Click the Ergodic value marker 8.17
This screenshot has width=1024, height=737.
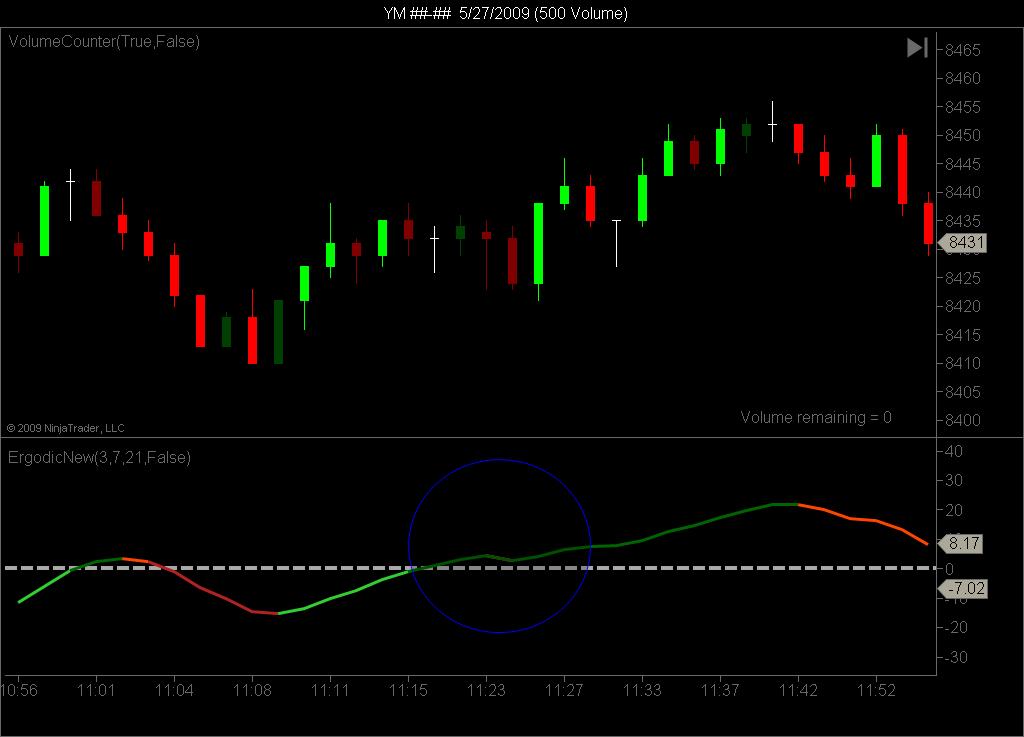(x=961, y=543)
